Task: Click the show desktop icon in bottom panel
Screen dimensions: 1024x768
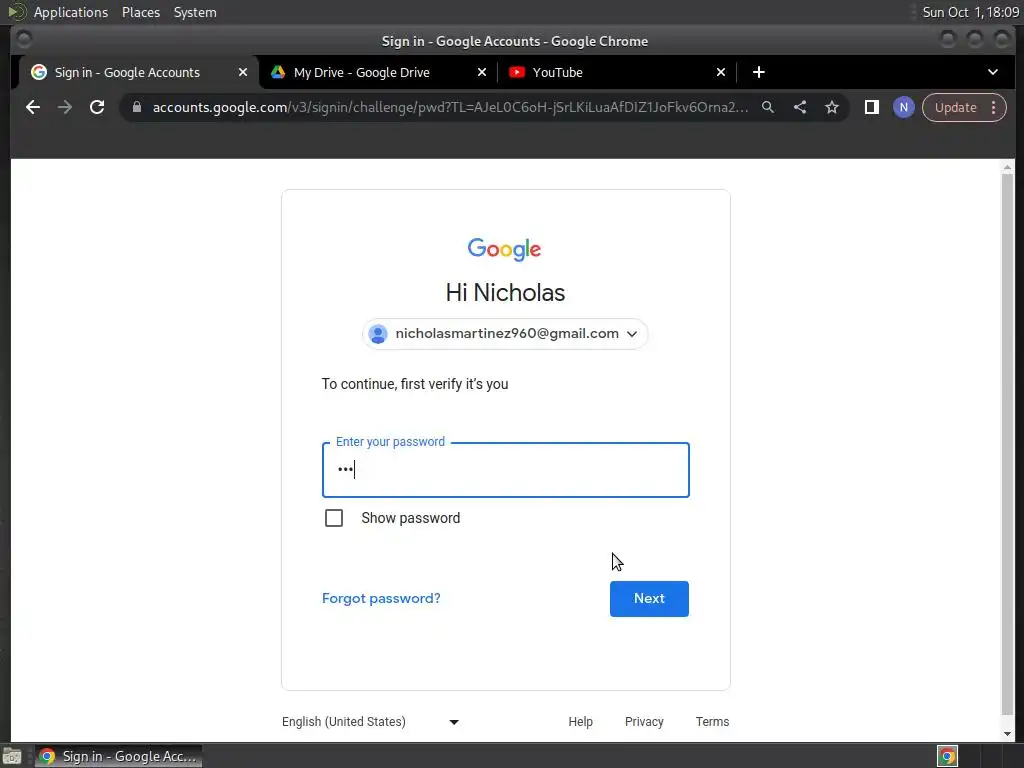Action: pyautogui.click(x=12, y=756)
